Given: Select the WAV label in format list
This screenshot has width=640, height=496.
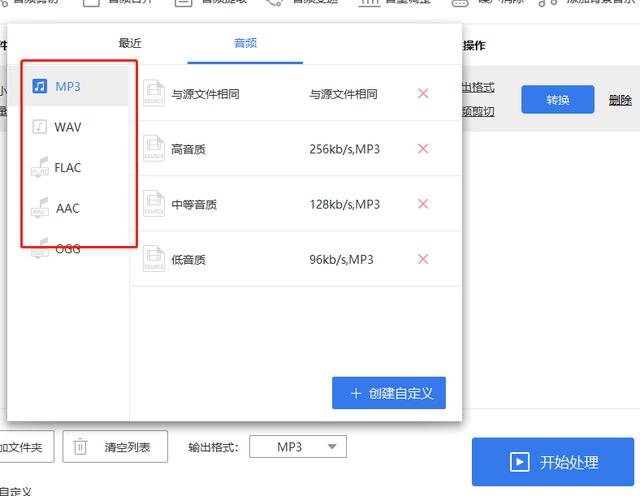Looking at the screenshot, I should point(68,127).
